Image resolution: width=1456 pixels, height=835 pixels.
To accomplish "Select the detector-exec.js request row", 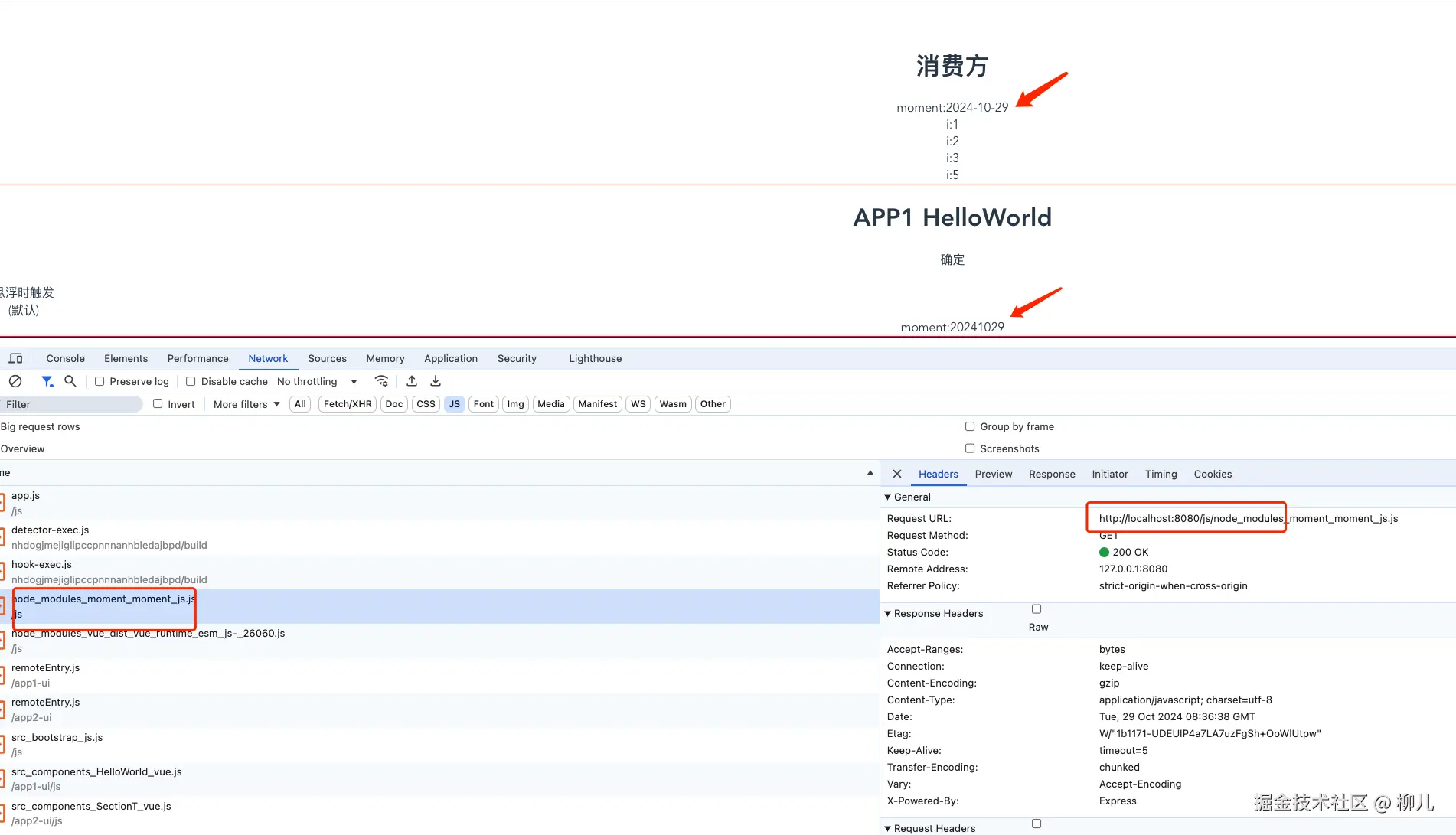I will 439,537.
